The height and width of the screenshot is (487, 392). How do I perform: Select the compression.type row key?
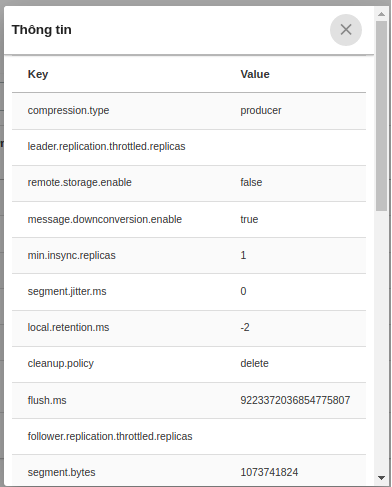tap(68, 110)
